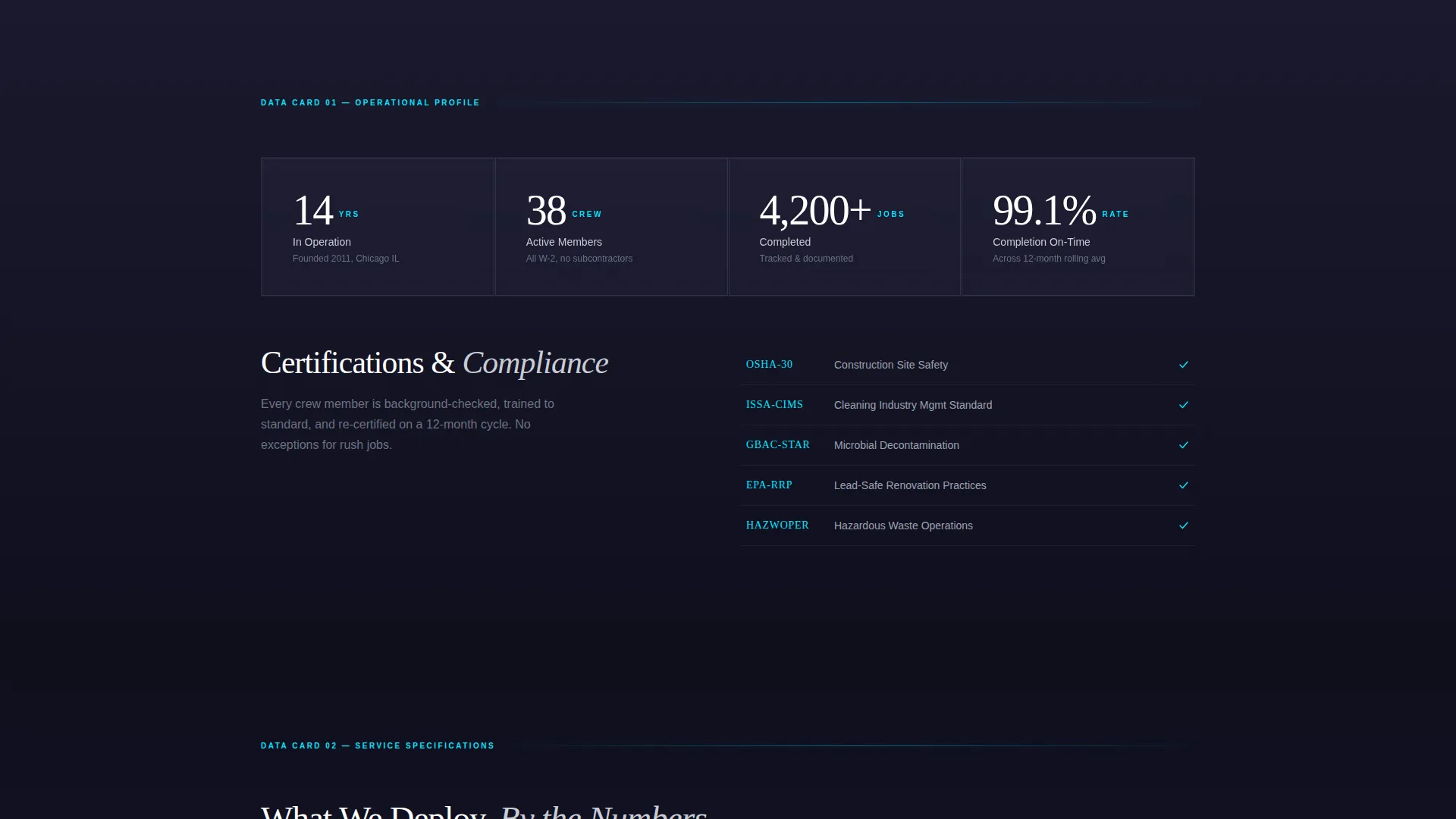Viewport: 1456px width, 819px height.
Task: Click the In Operation label
Action: [x=322, y=242]
